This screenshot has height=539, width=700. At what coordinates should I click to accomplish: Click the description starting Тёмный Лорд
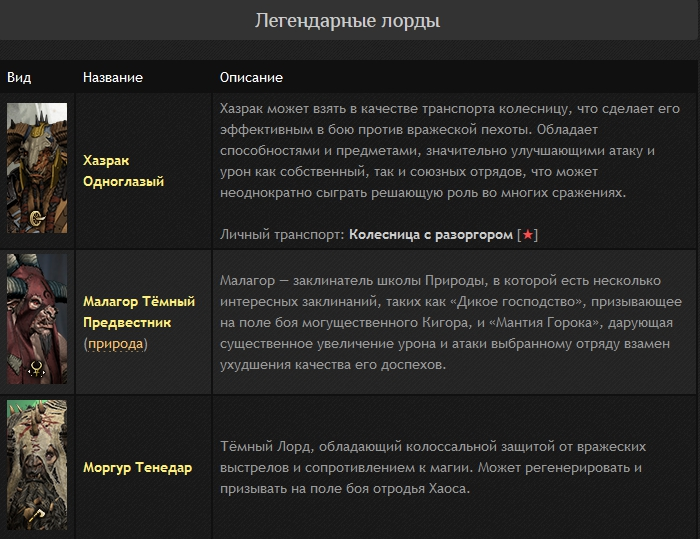[x=433, y=468]
